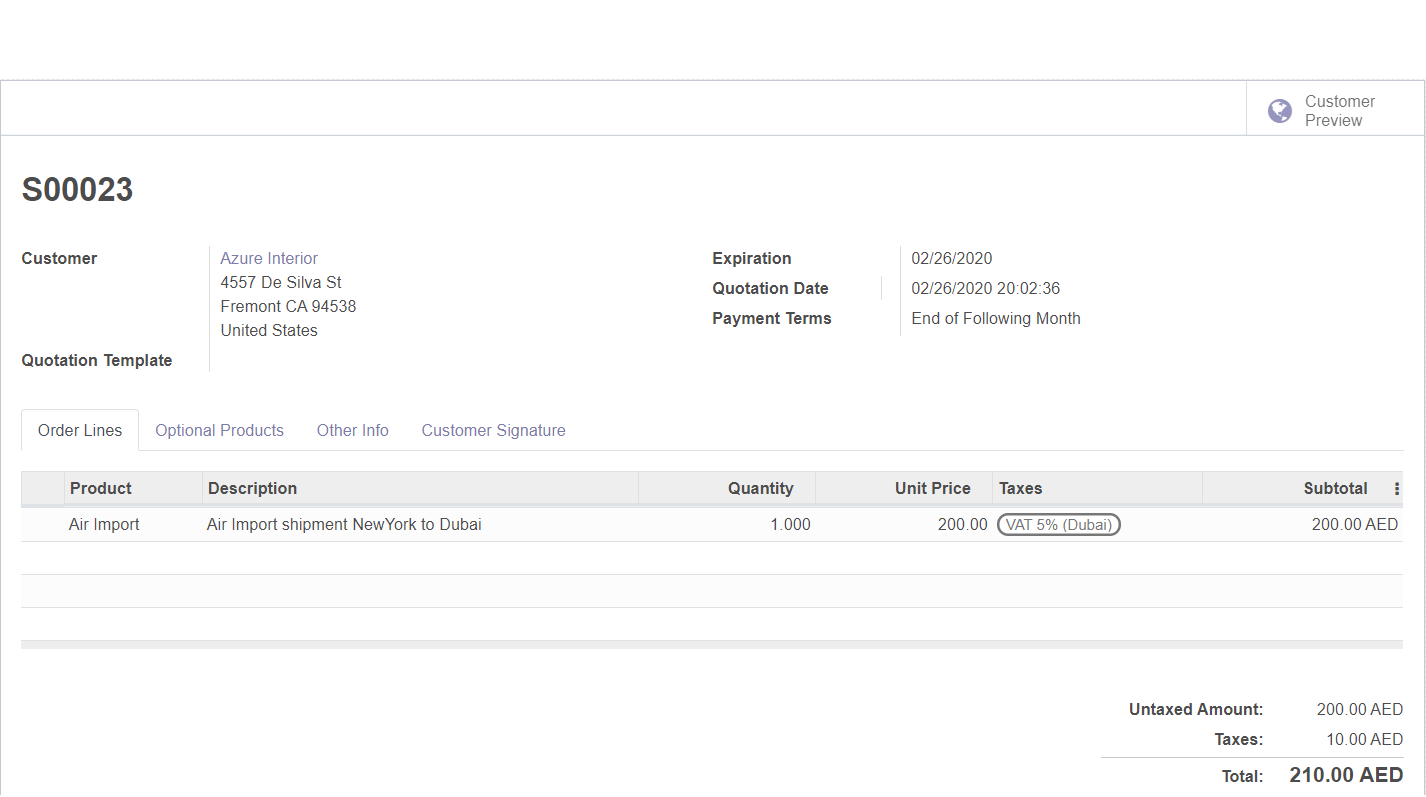Sort by the Unit Price column header

coord(932,489)
